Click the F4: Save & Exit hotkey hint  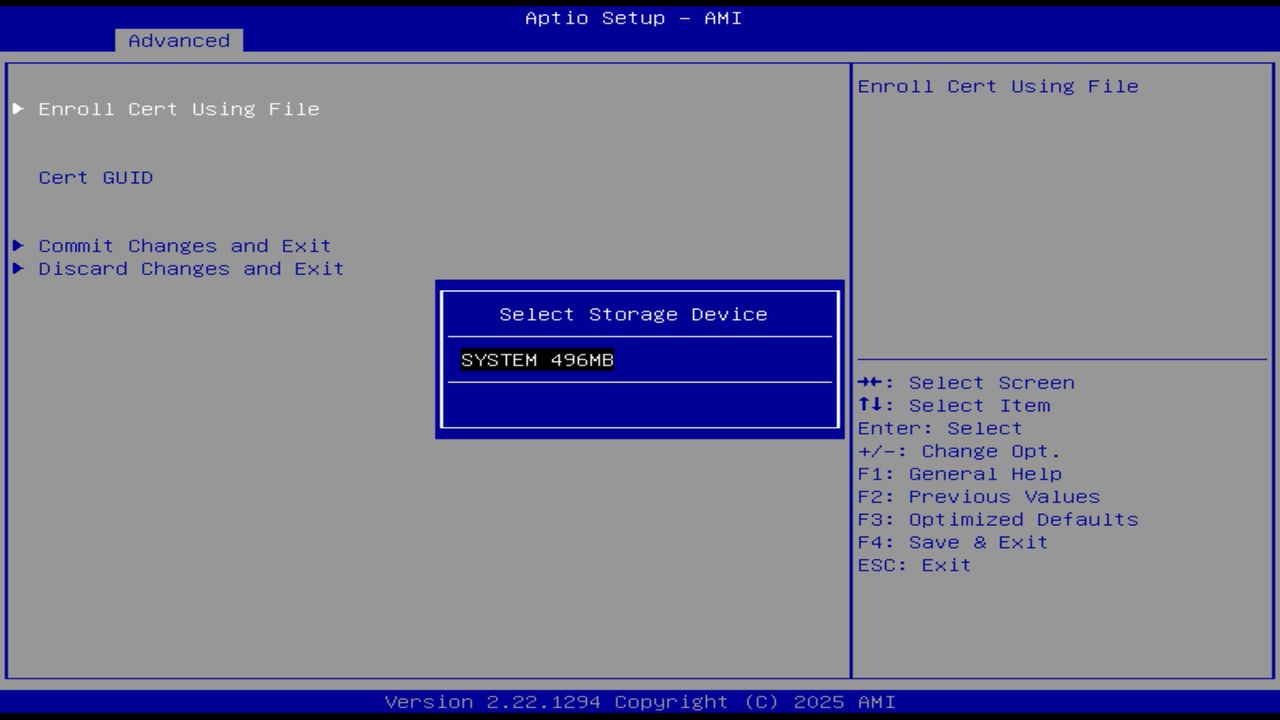952,542
